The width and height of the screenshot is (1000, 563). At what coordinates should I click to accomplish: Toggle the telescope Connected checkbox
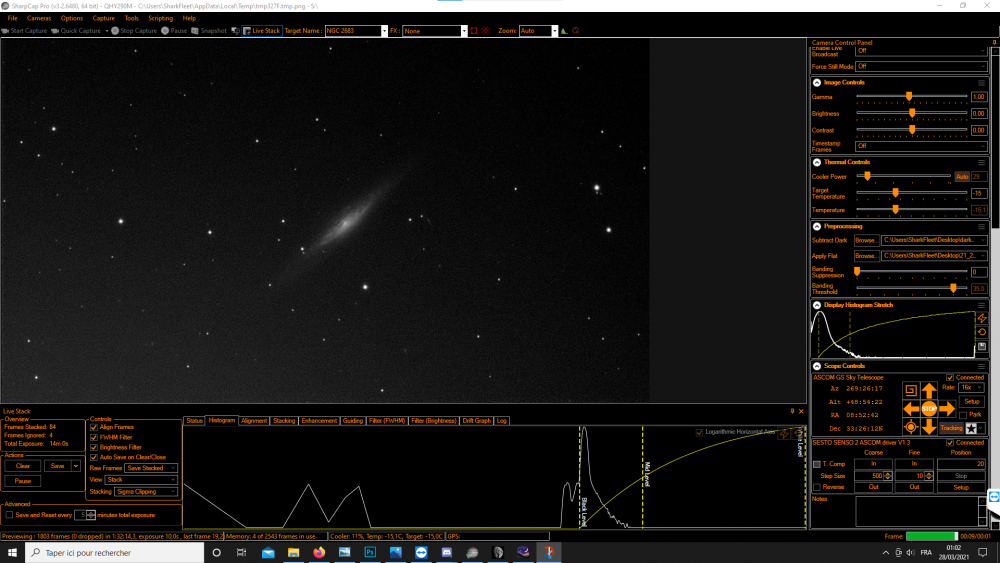click(950, 377)
